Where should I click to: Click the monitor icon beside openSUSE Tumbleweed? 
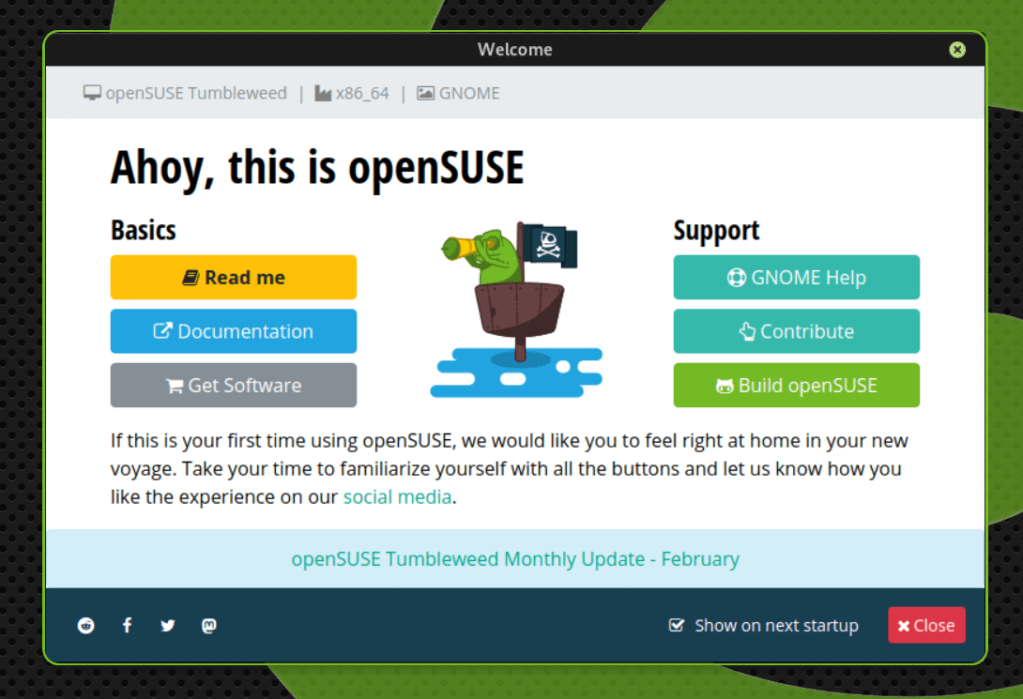click(92, 93)
